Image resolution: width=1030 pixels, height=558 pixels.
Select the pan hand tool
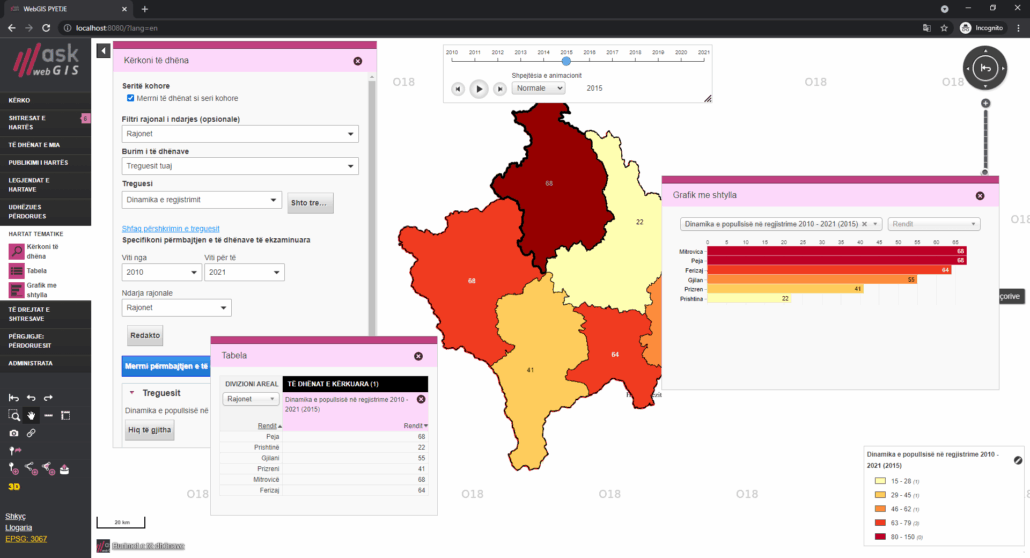31,415
